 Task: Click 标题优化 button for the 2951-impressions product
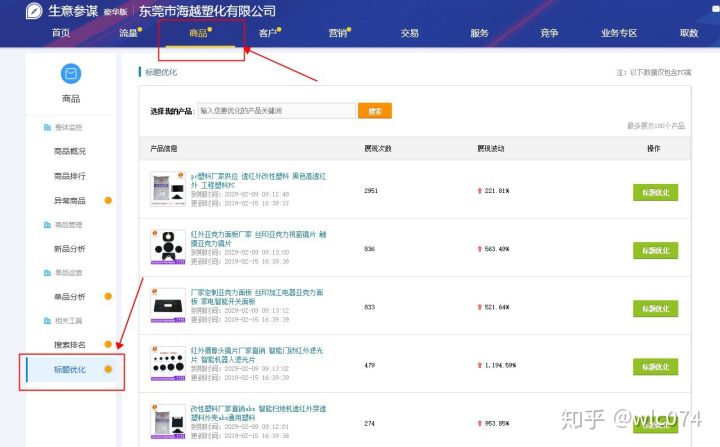tap(655, 192)
